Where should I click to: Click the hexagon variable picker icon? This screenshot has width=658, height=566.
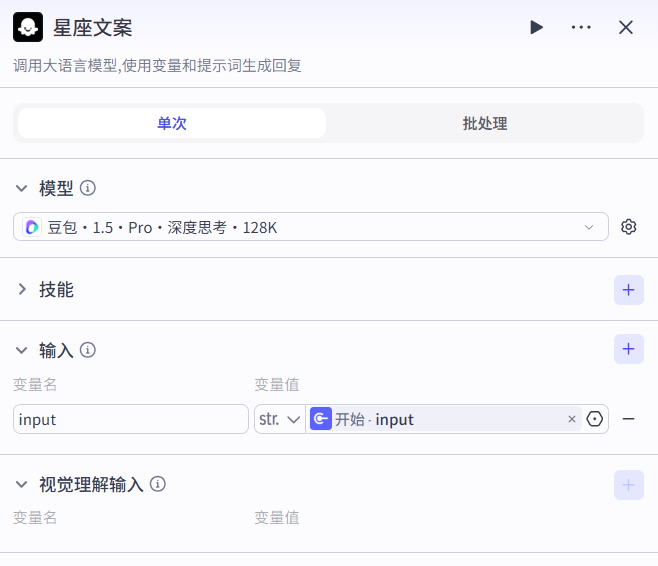click(x=596, y=419)
